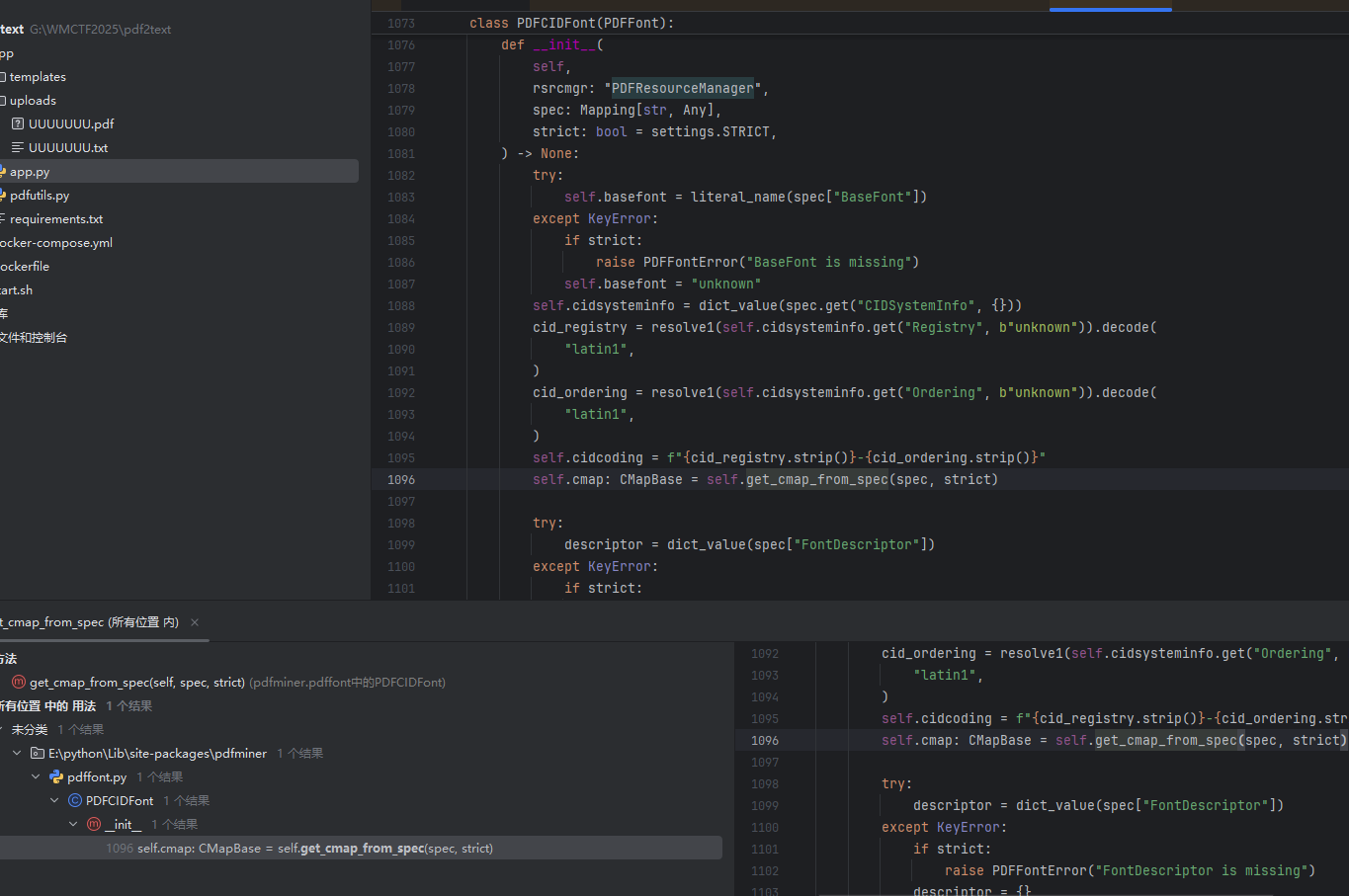The image size is (1349, 896).
Task: Select the templates folder in project tree
Action: tap(38, 76)
